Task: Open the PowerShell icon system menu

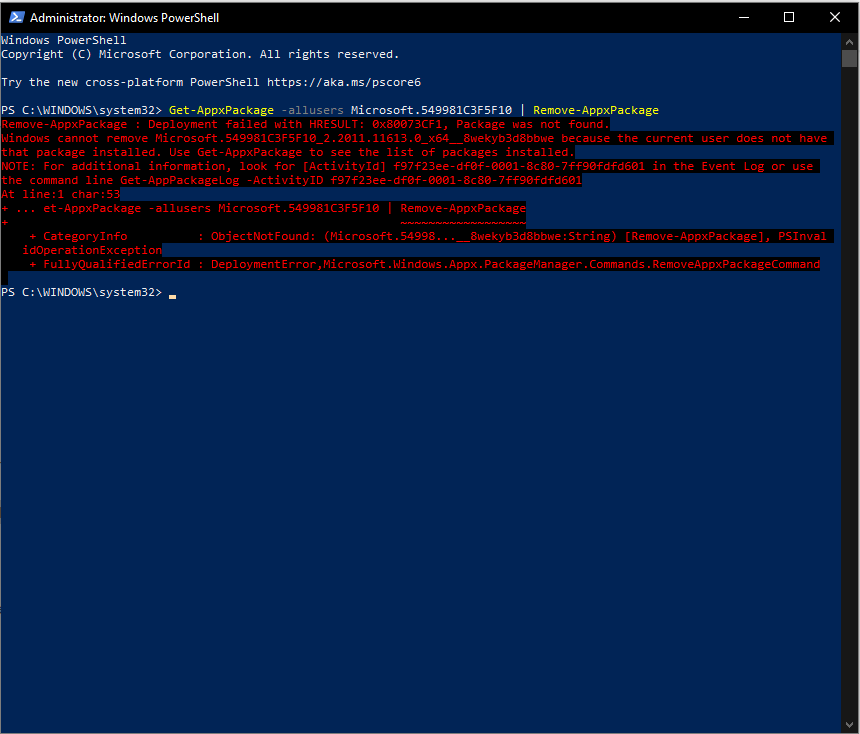Action: tap(16, 18)
